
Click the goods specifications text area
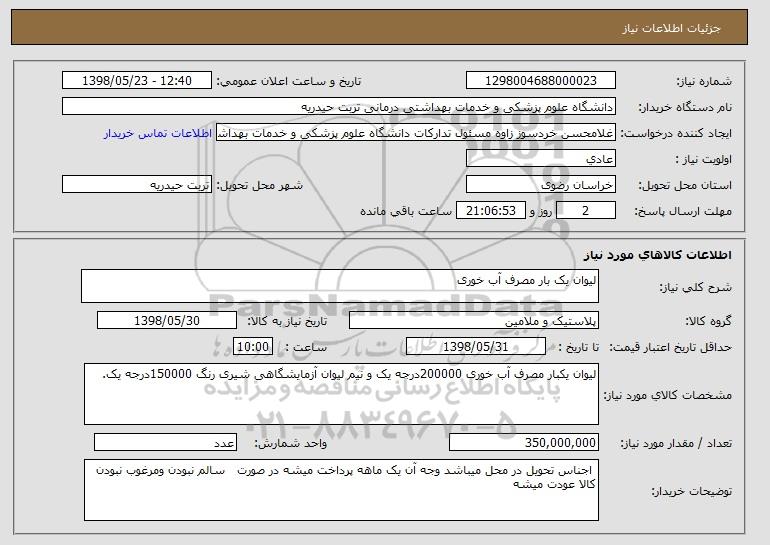[341, 394]
